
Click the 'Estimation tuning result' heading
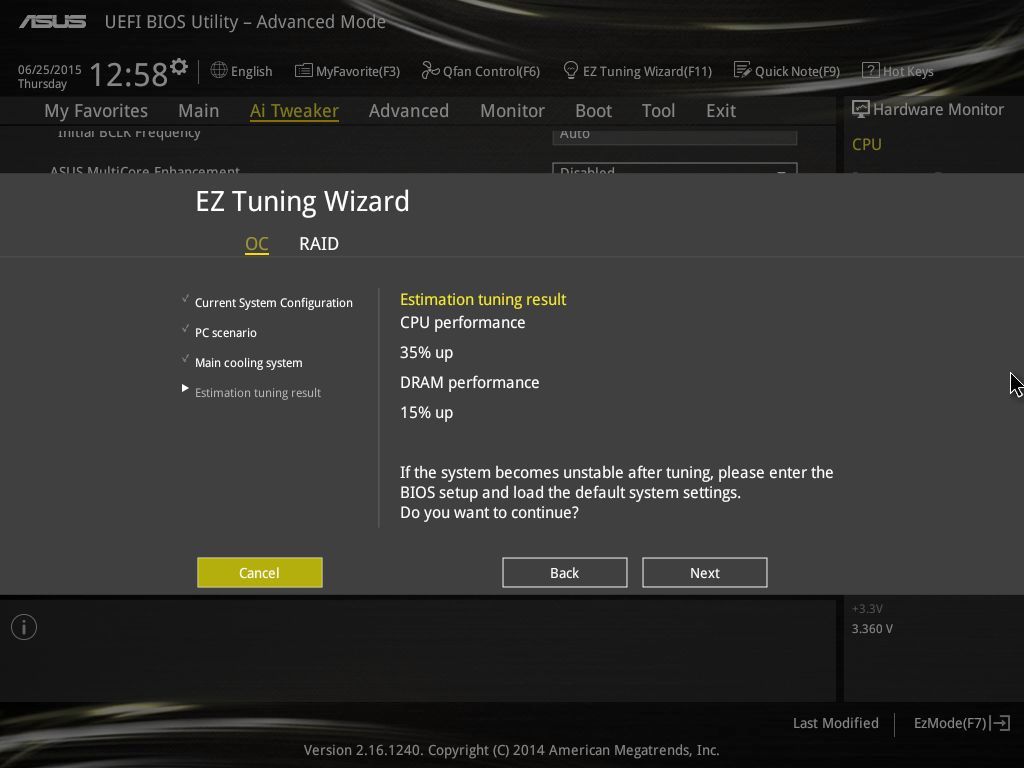click(x=483, y=299)
